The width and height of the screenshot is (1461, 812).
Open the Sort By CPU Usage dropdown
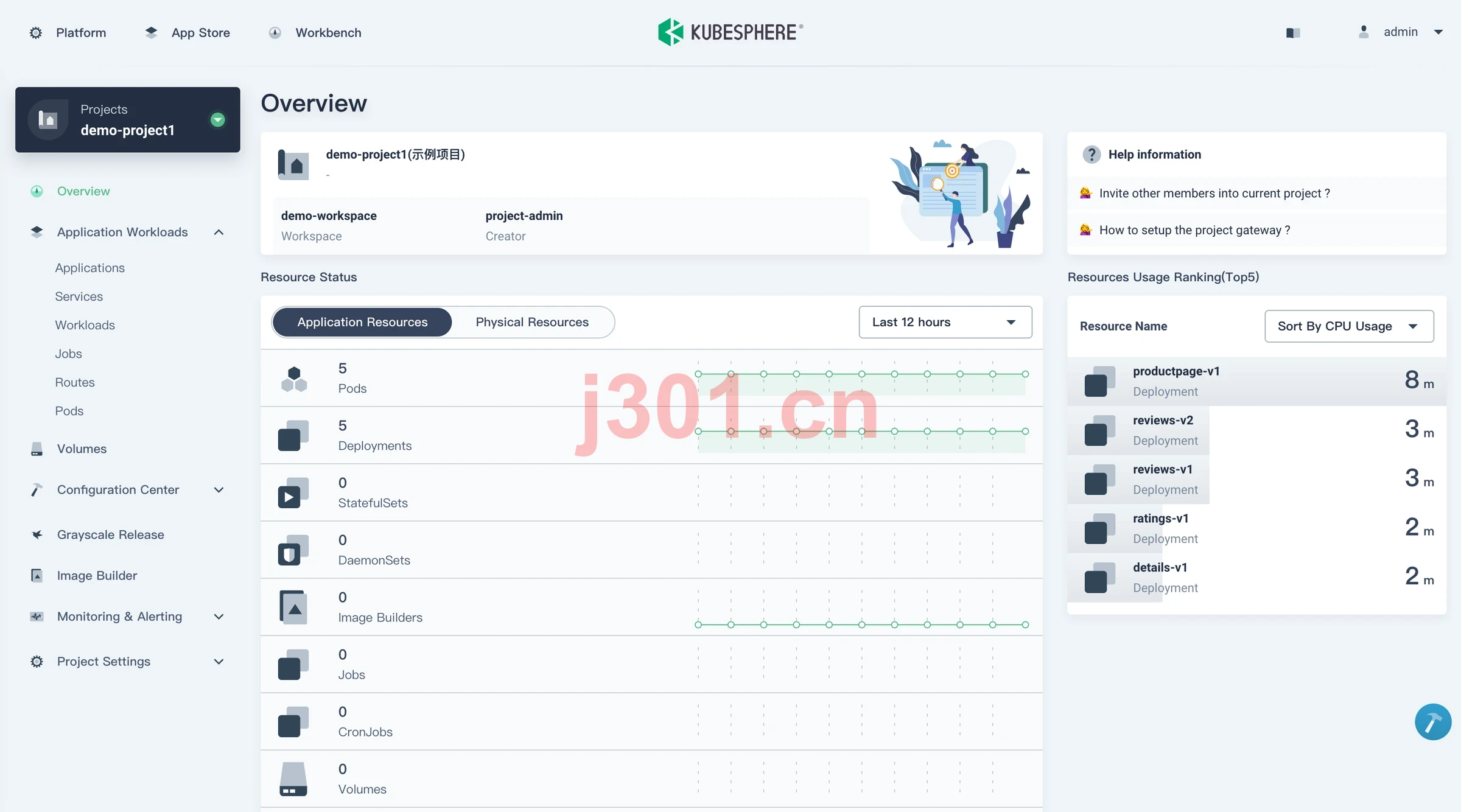[1349, 326]
